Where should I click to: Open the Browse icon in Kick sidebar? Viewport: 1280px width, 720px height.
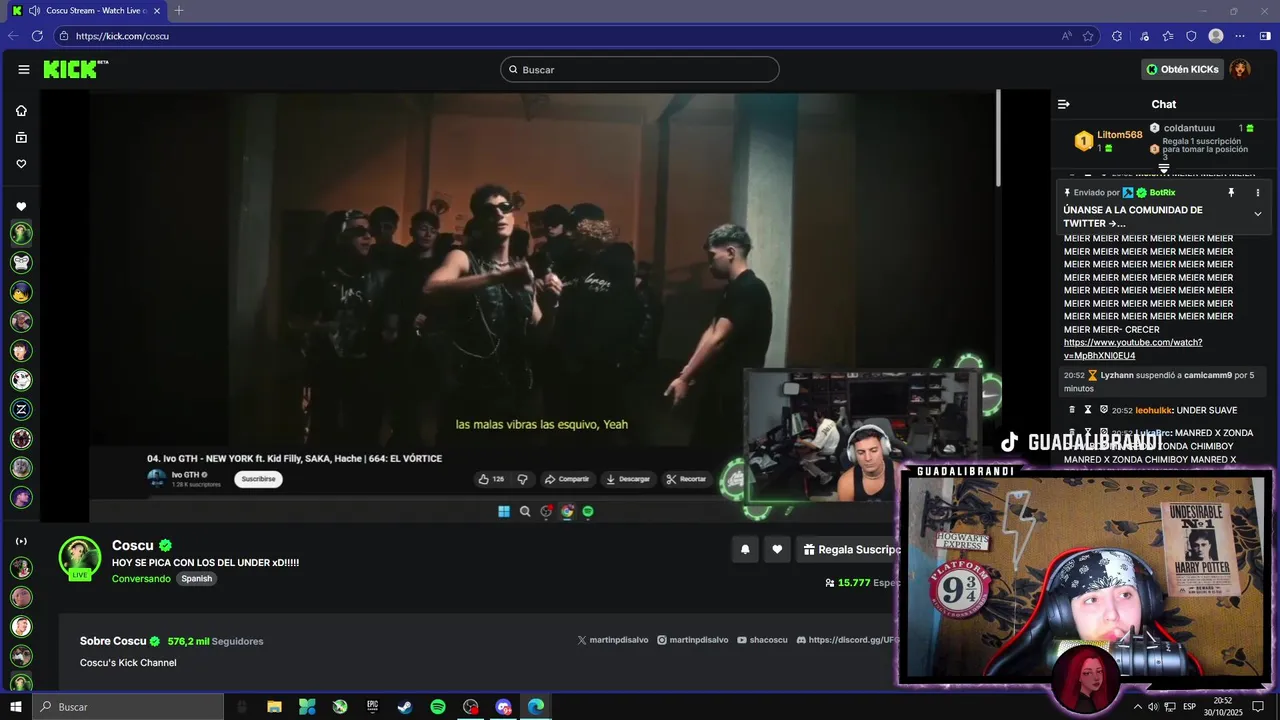click(x=21, y=138)
